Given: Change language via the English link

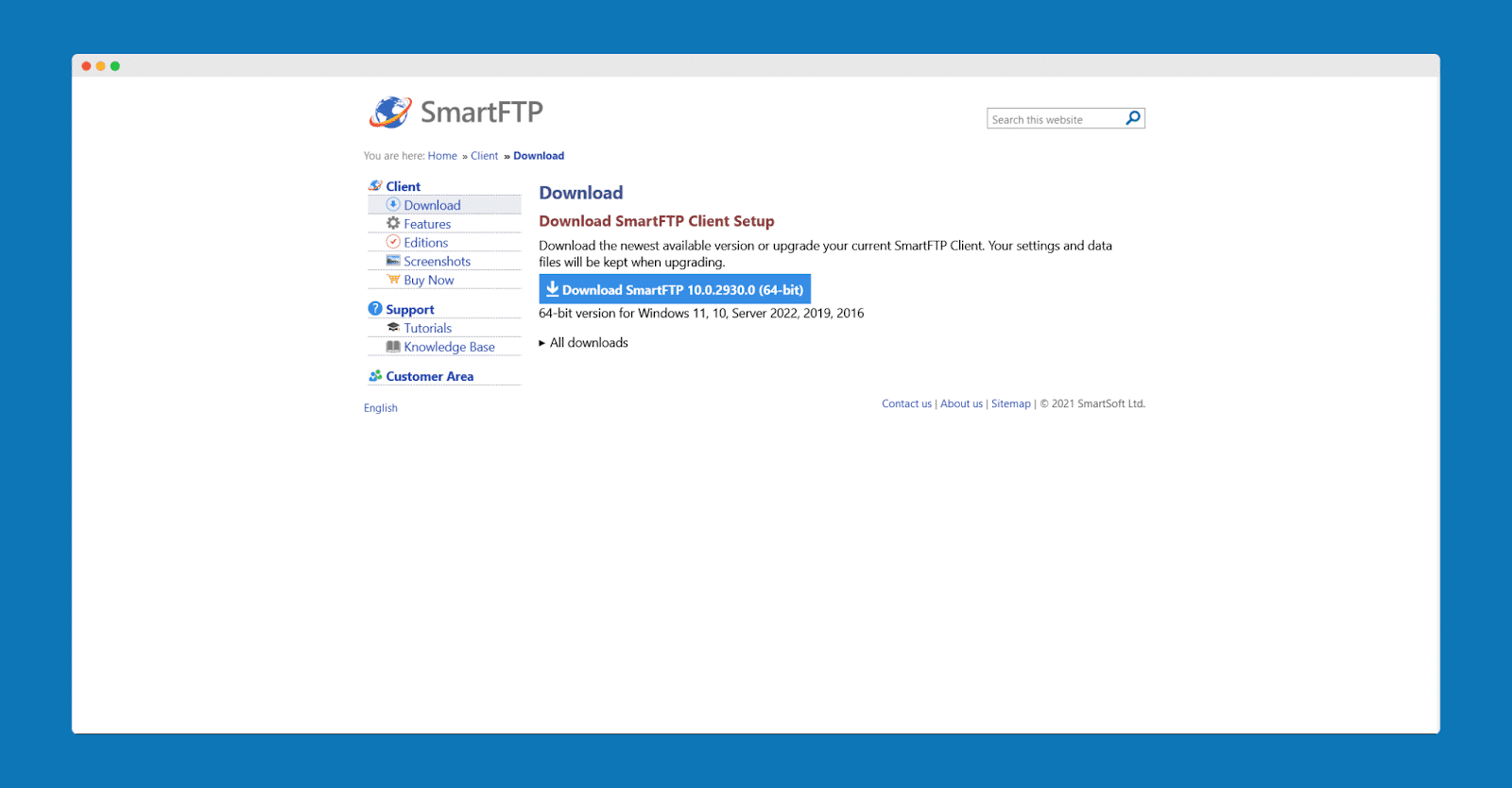Looking at the screenshot, I should (x=381, y=408).
